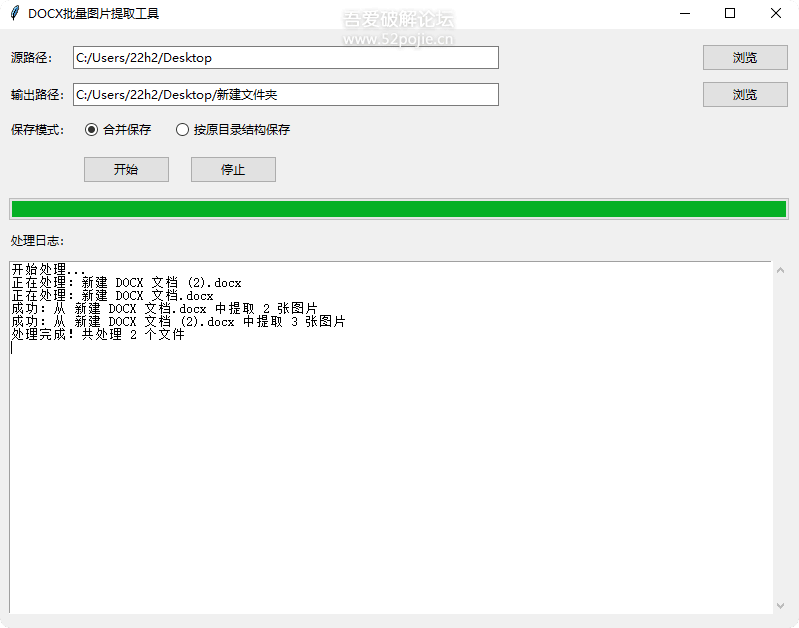Click the log scrollbar up arrow
The width and height of the screenshot is (799, 628).
[x=780, y=271]
